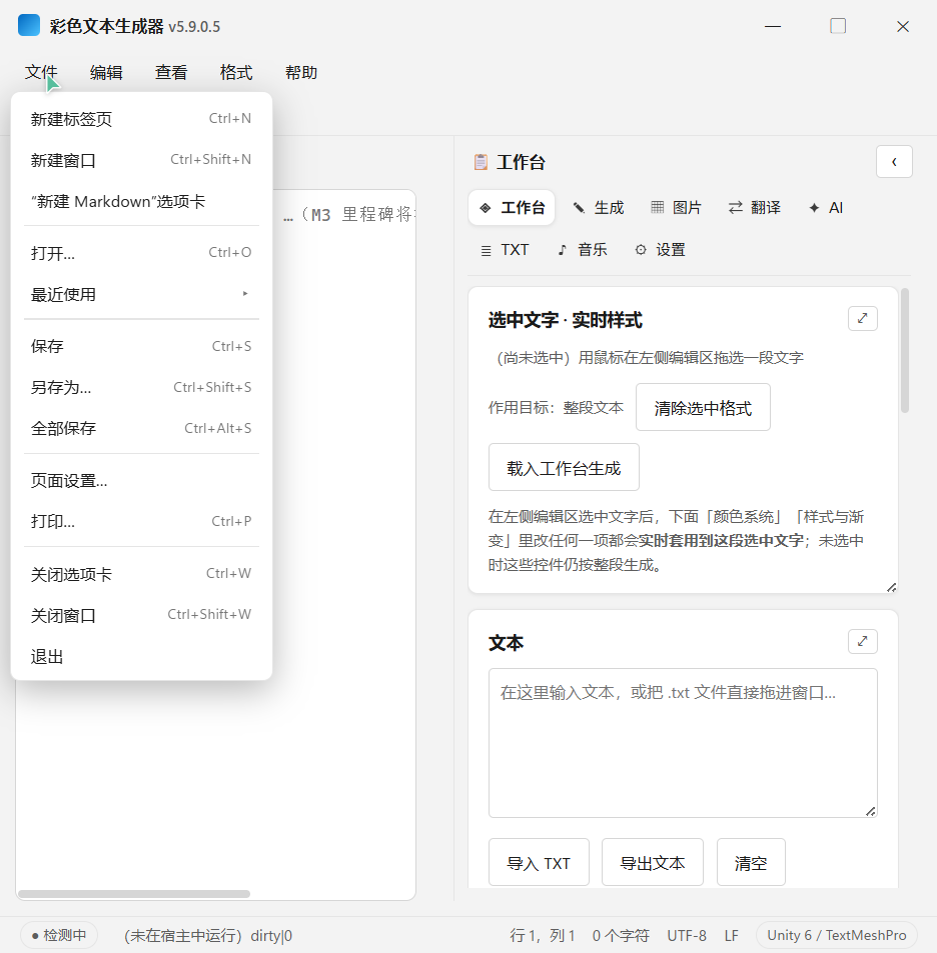Click the 文本 card resize handle
Image resolution: width=937 pixels, height=953 pixels.
pos(870,811)
